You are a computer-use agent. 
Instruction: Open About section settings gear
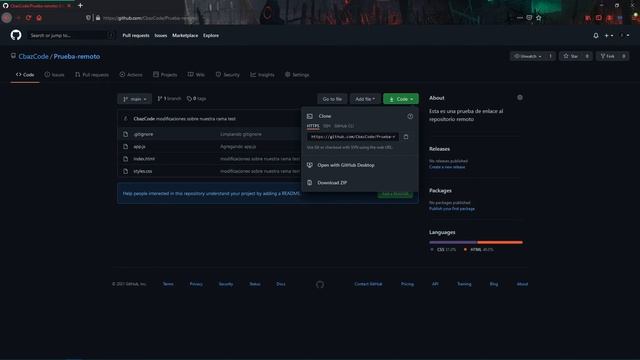[x=520, y=98]
